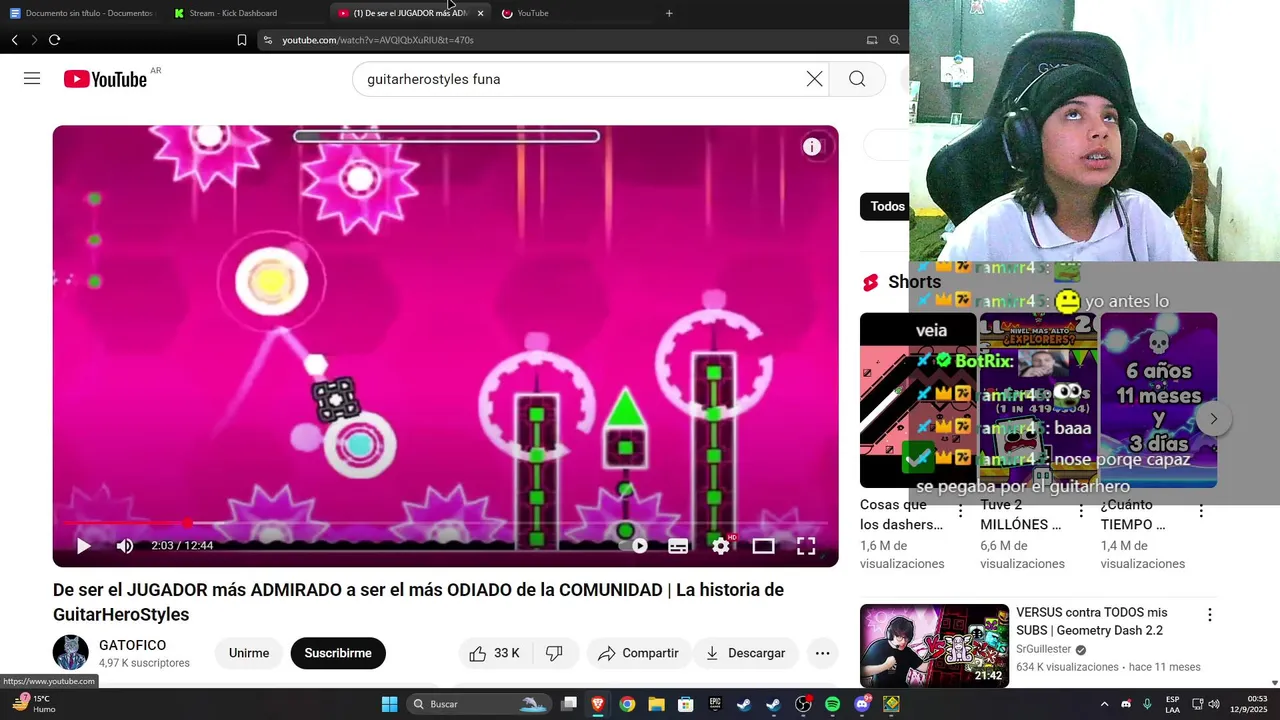The width and height of the screenshot is (1280, 720).
Task: Open File Explorer from taskbar
Action: [x=656, y=704]
